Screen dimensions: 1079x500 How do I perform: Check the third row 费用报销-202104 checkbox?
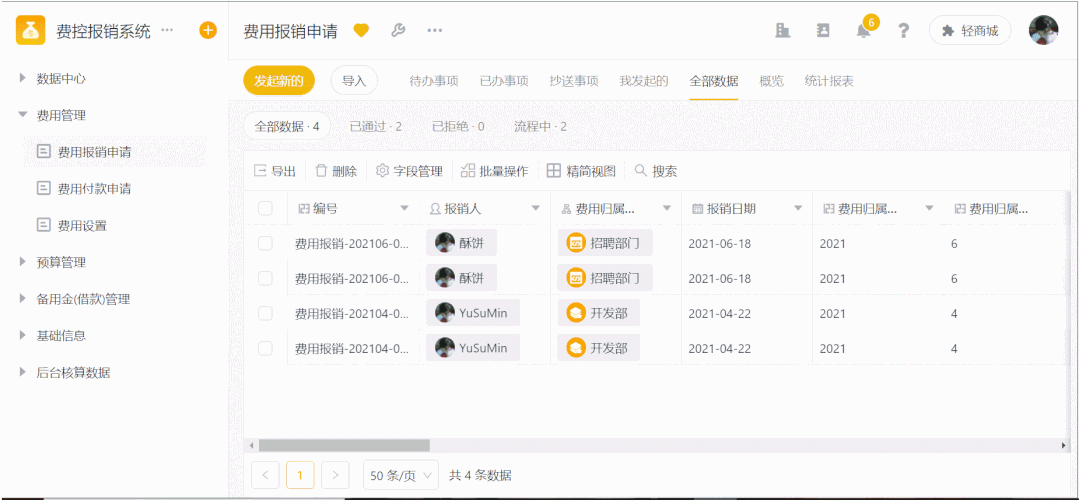(x=266, y=313)
